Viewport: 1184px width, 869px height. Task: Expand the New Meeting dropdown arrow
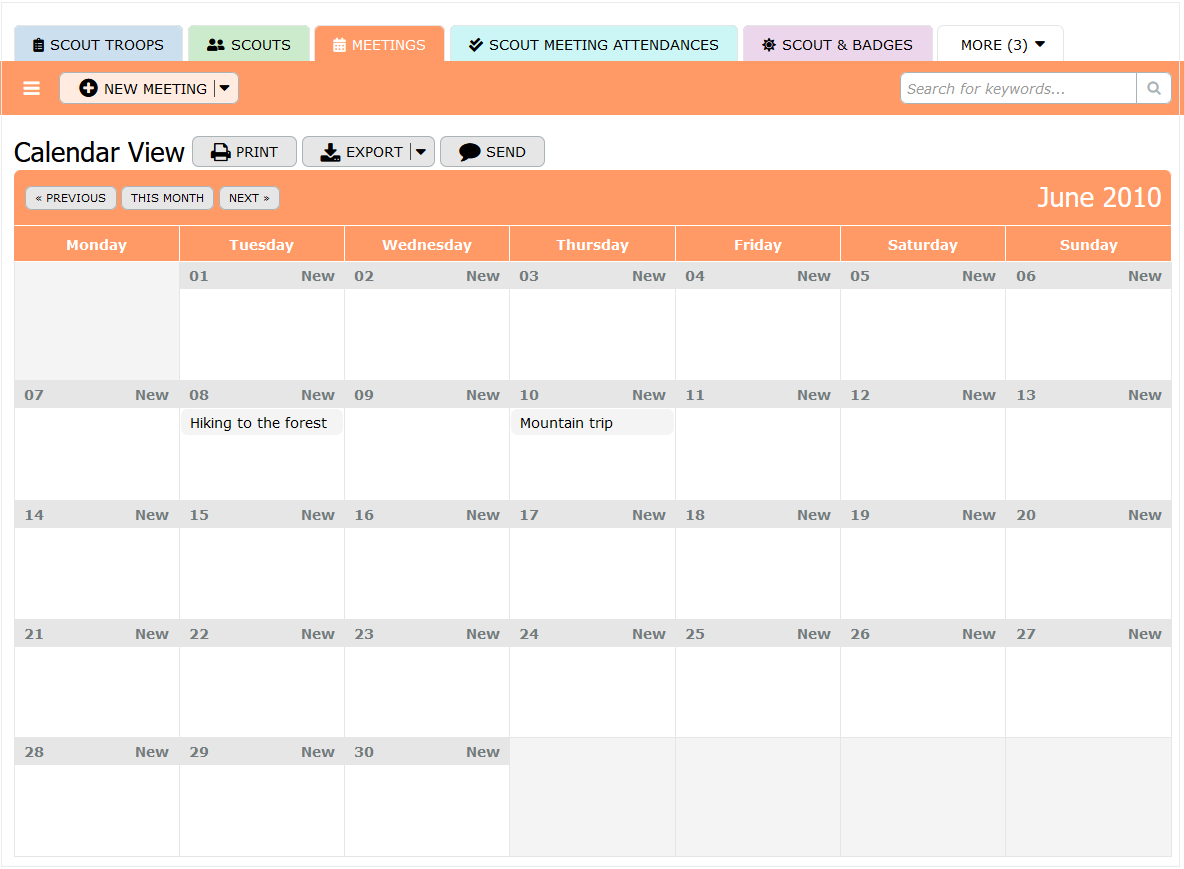coord(225,88)
